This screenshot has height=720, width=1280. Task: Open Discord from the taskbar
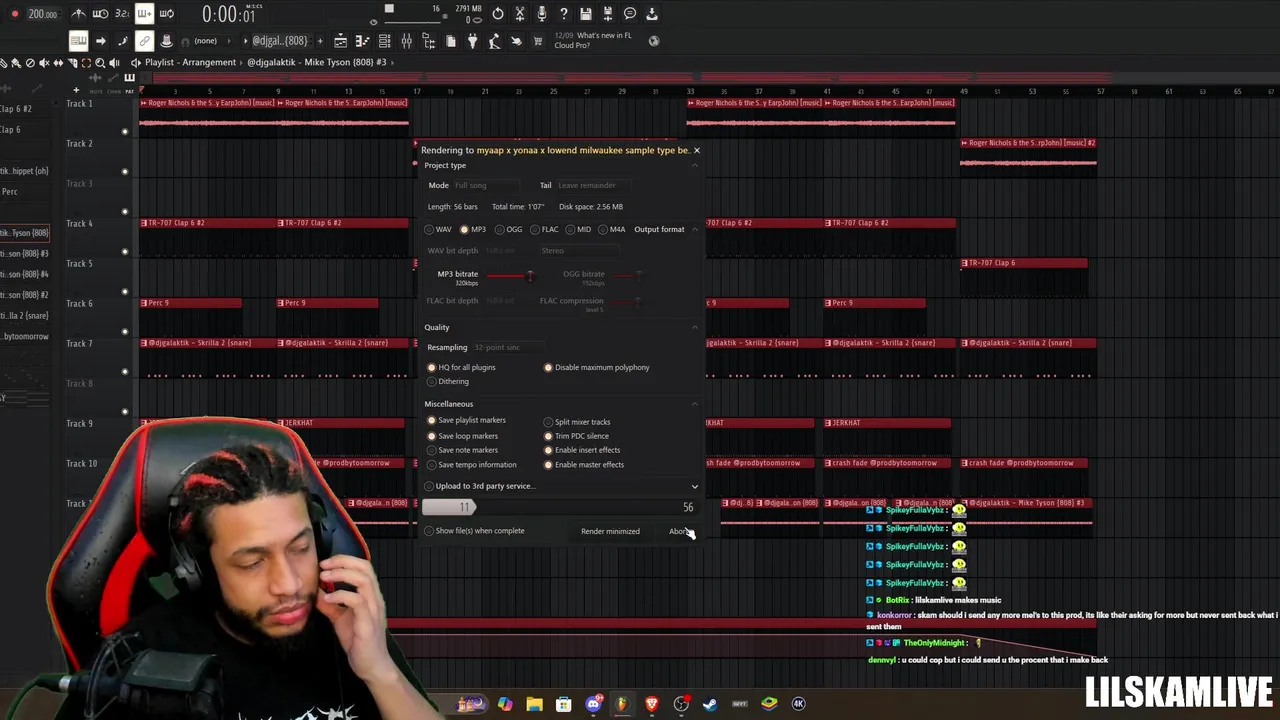[x=593, y=704]
